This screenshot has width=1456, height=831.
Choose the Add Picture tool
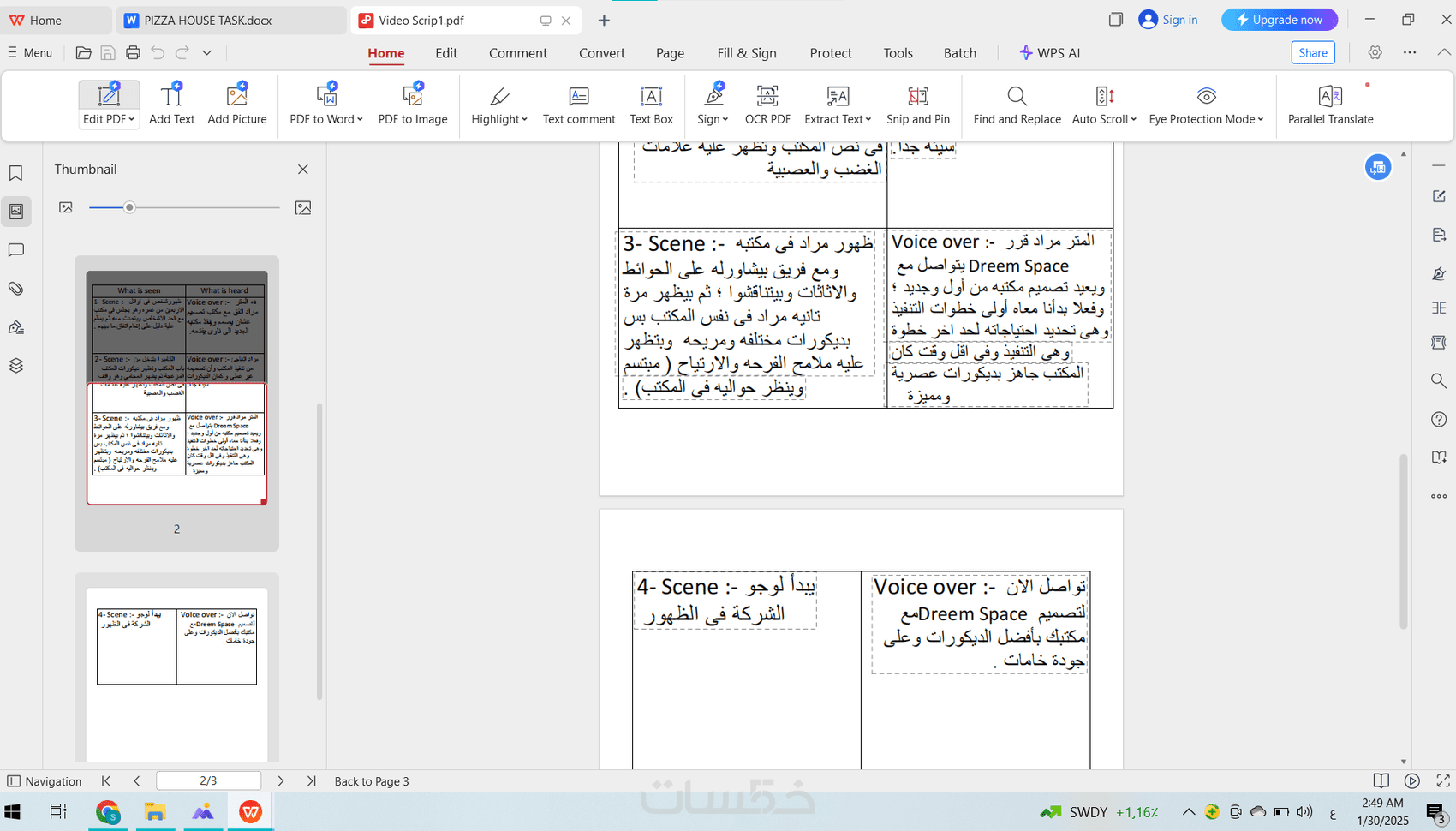click(x=237, y=105)
